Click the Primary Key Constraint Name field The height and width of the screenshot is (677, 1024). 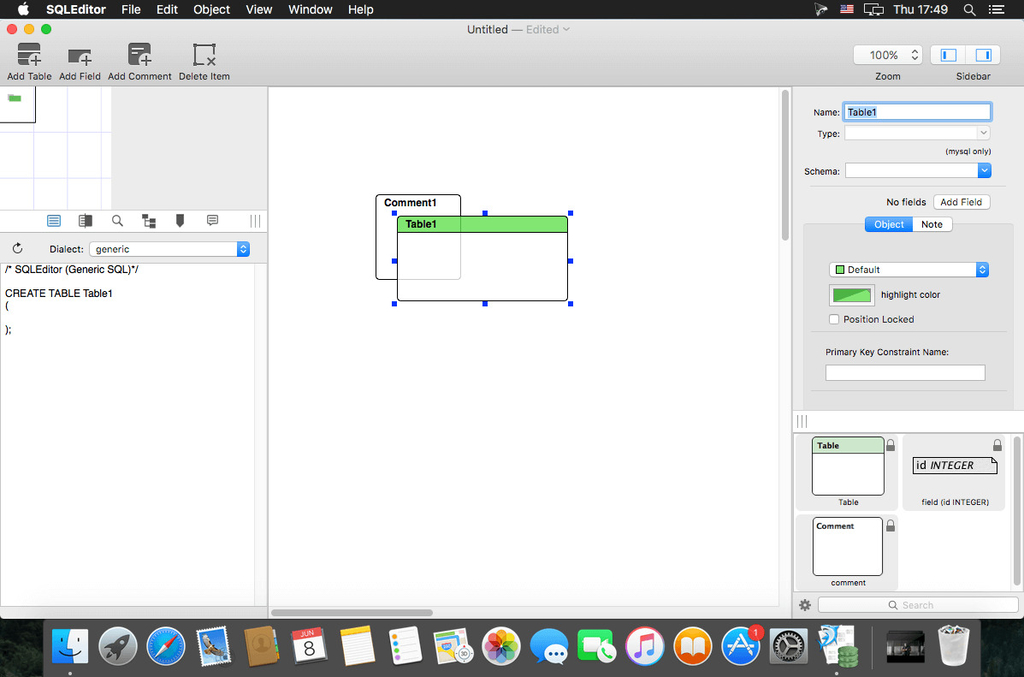coord(905,373)
